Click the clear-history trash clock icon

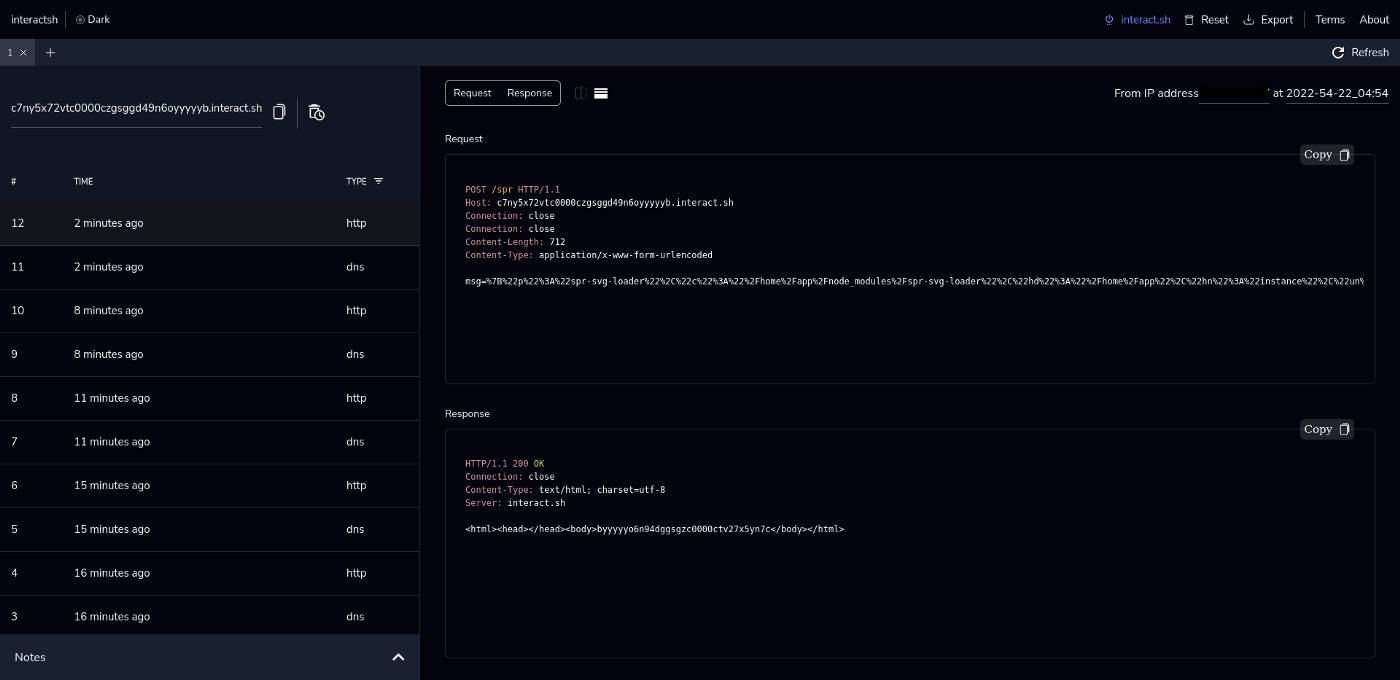click(x=316, y=112)
